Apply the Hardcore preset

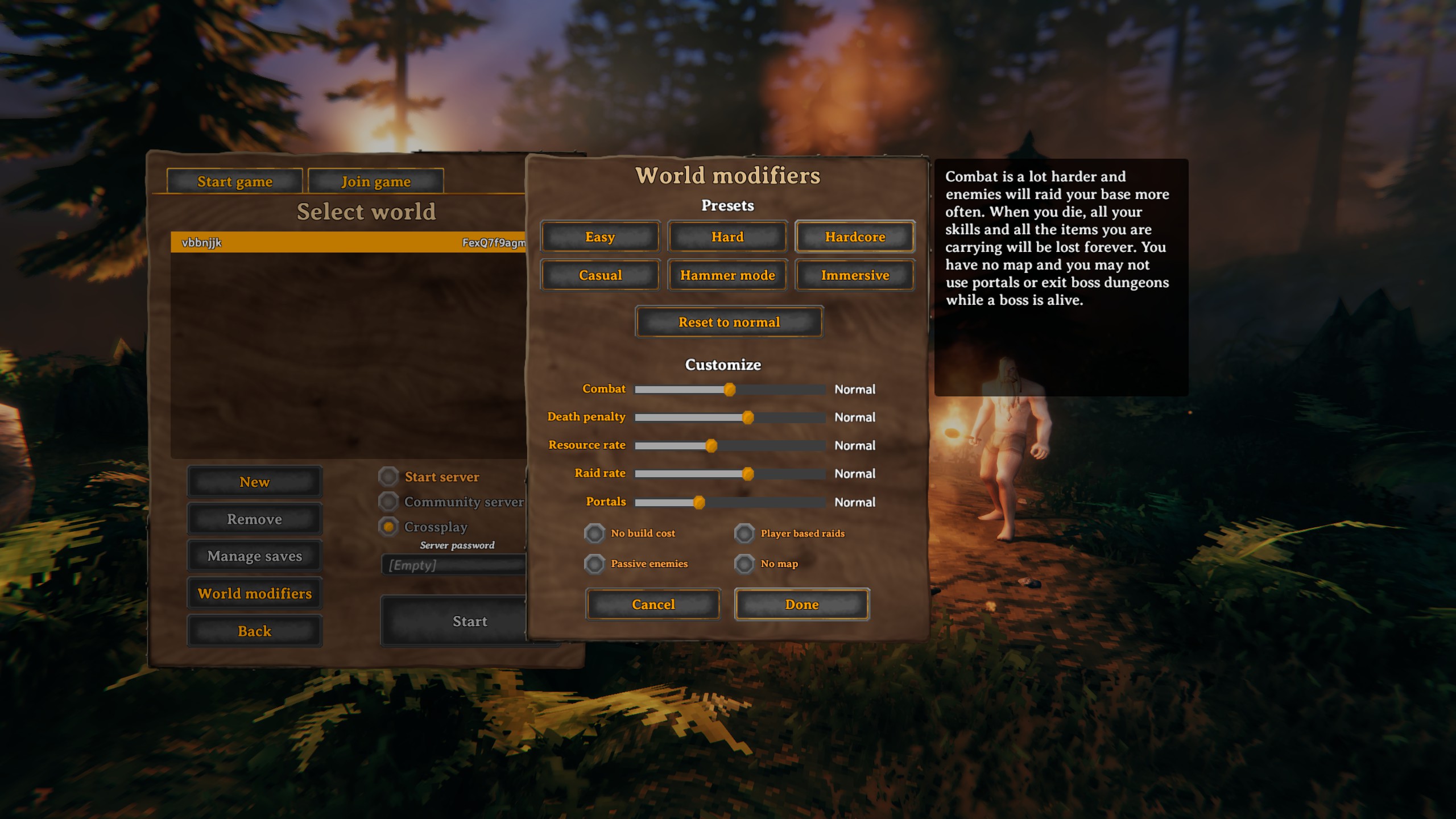click(855, 237)
